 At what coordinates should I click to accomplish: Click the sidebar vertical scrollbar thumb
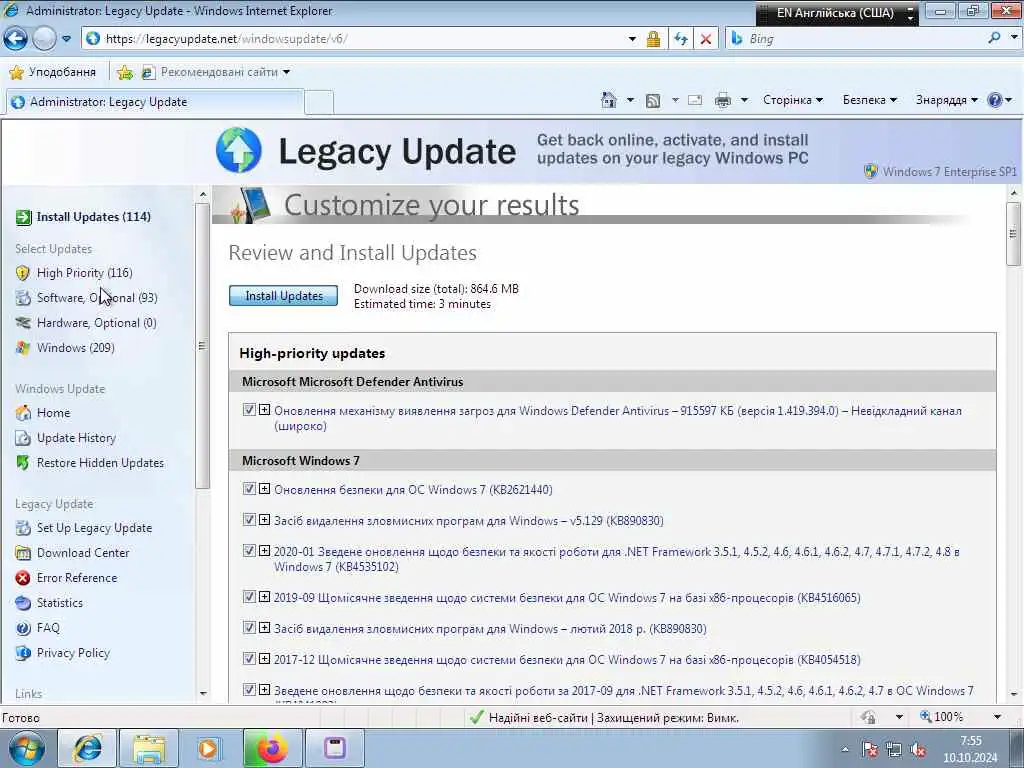[x=202, y=345]
